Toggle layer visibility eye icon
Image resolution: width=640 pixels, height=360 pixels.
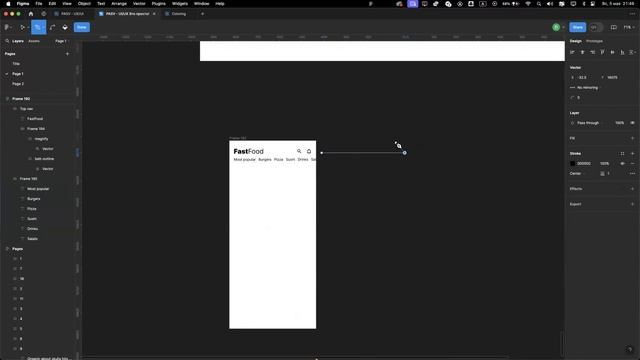pos(632,123)
